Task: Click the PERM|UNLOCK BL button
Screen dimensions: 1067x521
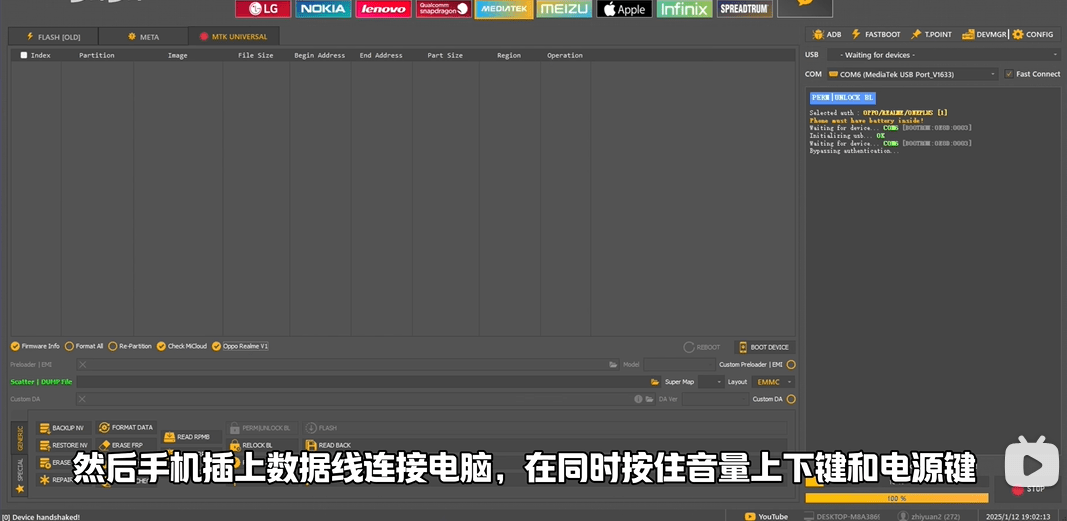Action: 261,428
